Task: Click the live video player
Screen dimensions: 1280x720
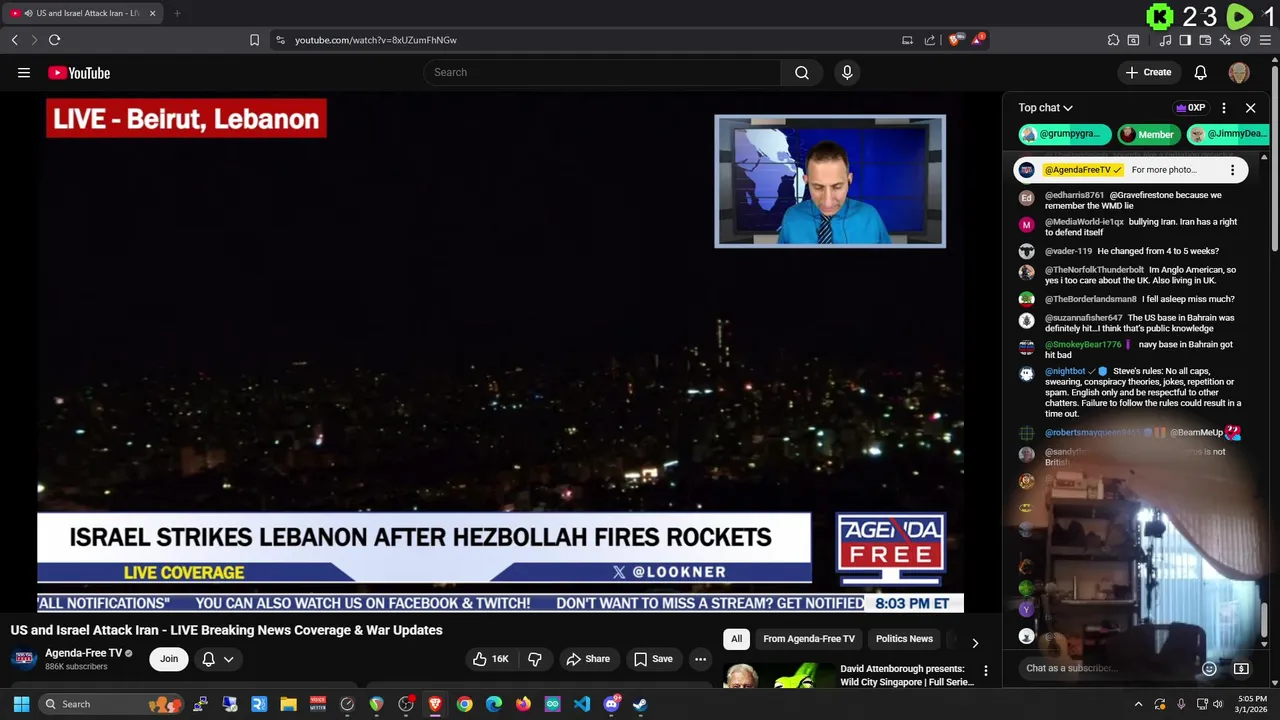Action: click(x=500, y=351)
